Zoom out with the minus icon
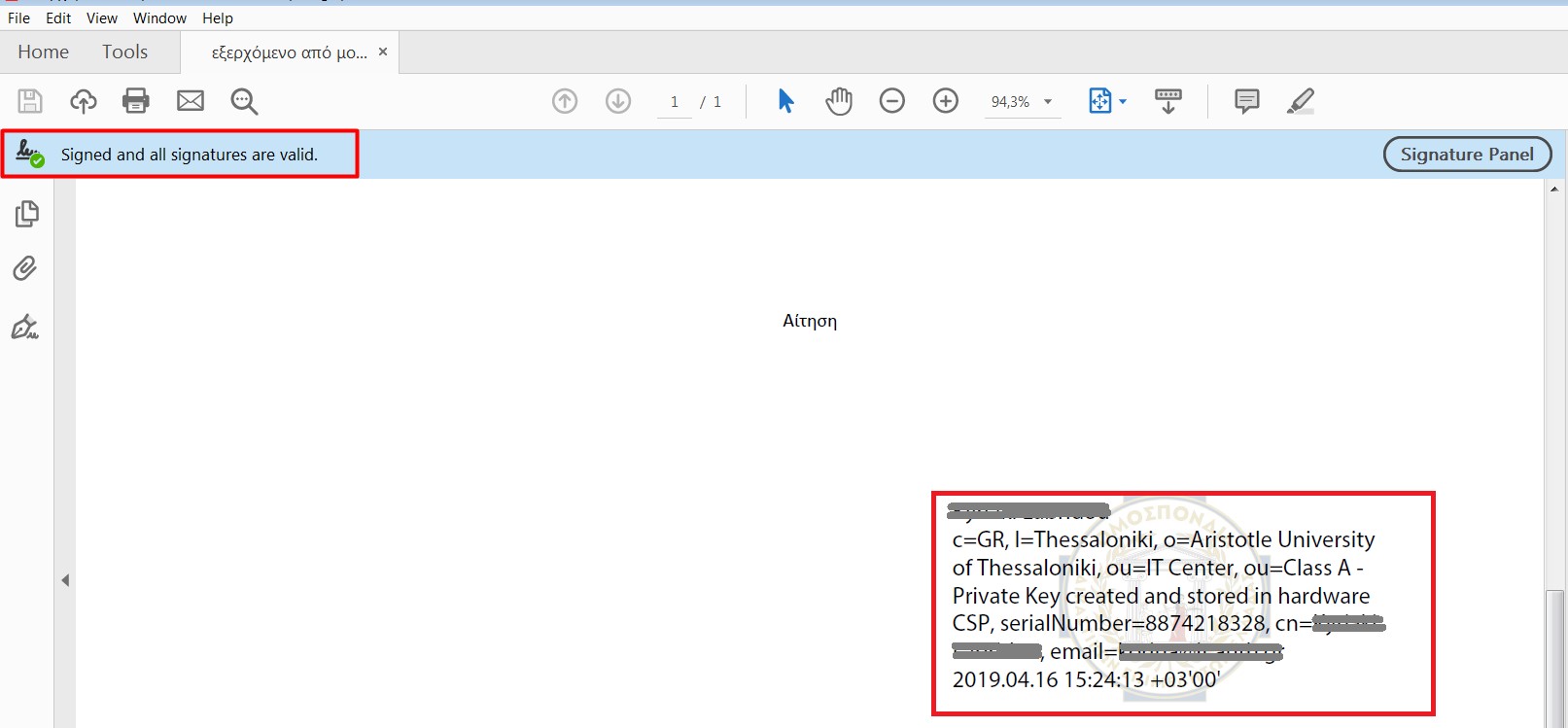This screenshot has width=1568, height=728. pyautogui.click(x=891, y=101)
